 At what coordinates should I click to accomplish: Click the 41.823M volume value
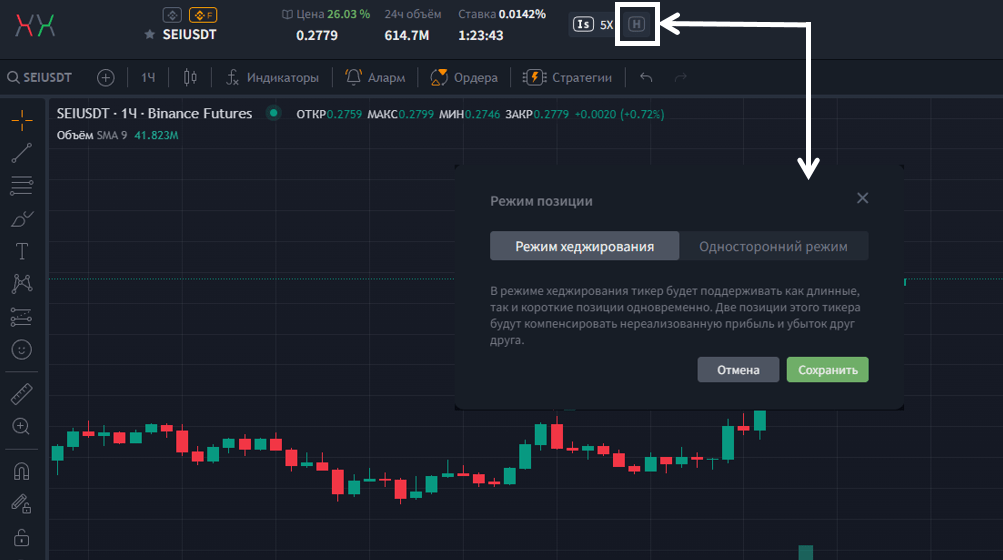pyautogui.click(x=156, y=135)
